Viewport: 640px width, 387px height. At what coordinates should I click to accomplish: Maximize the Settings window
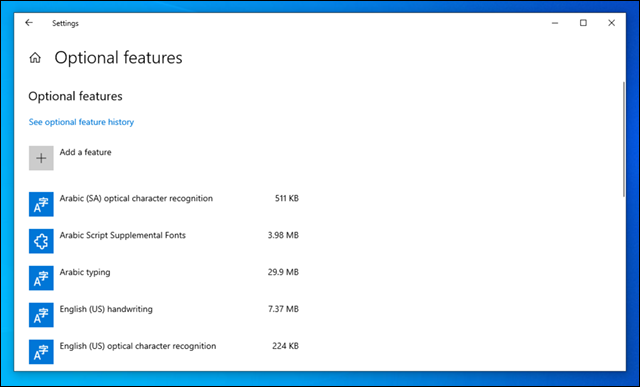pos(583,23)
